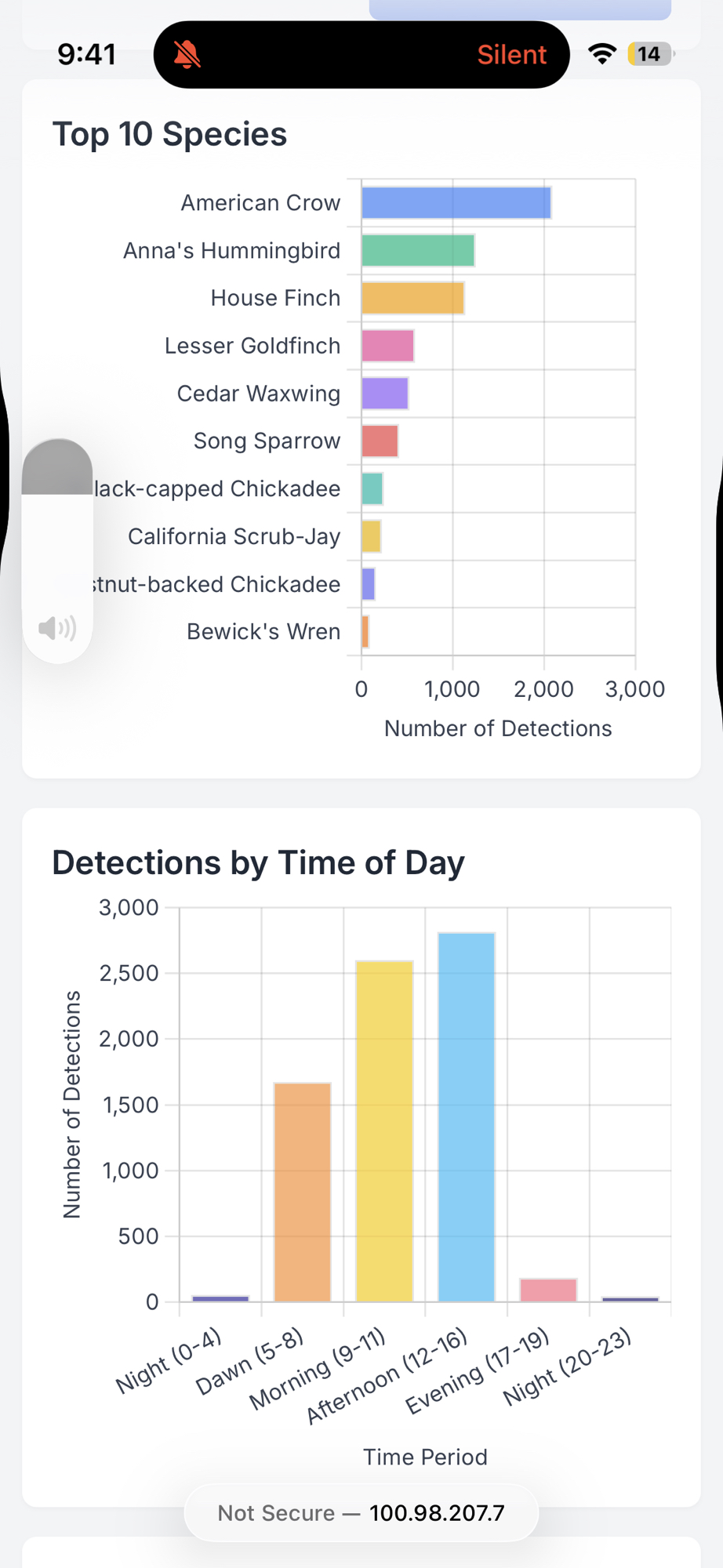Tap the Wi-Fi status icon
This screenshot has width=723, height=1568.
click(602, 54)
